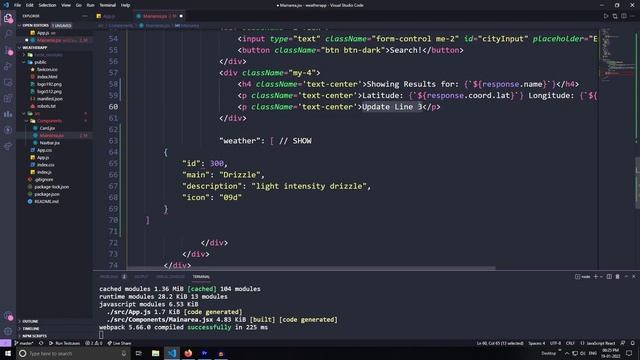Open Manage gear icon in activity bar

8,331
